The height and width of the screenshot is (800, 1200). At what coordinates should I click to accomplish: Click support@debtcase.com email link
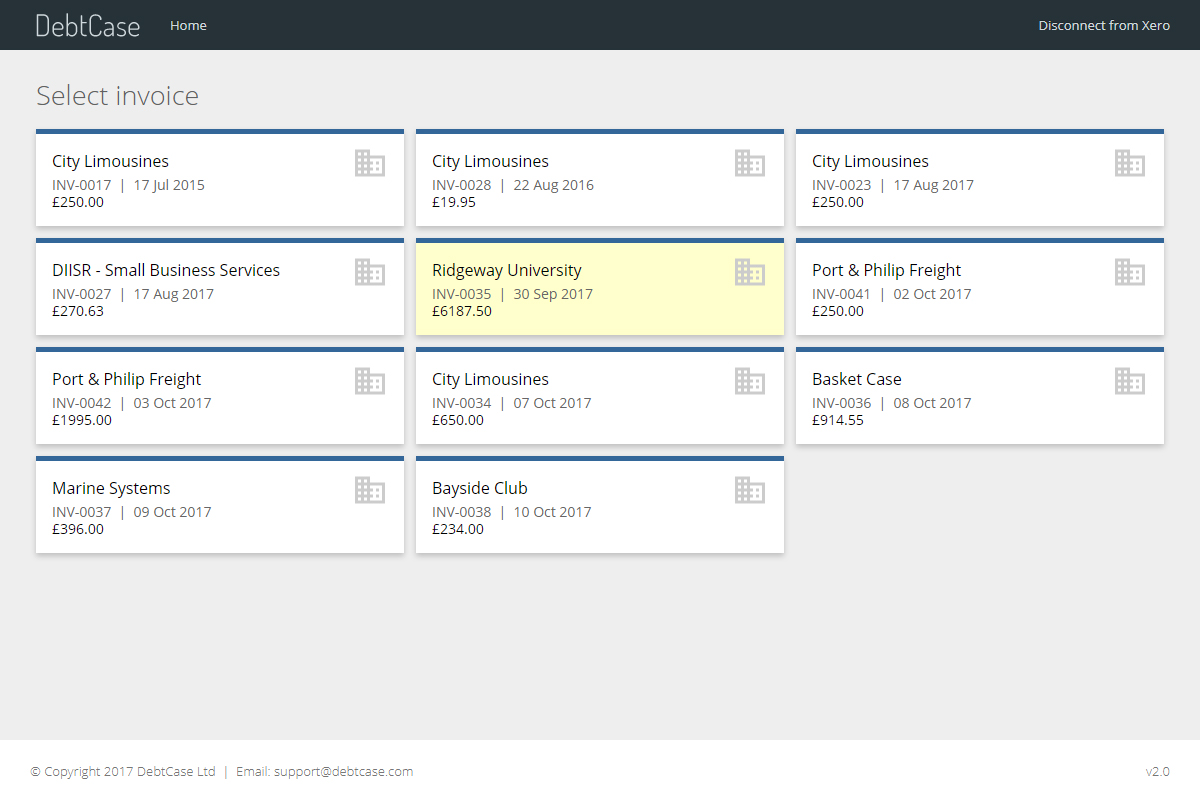click(x=343, y=772)
